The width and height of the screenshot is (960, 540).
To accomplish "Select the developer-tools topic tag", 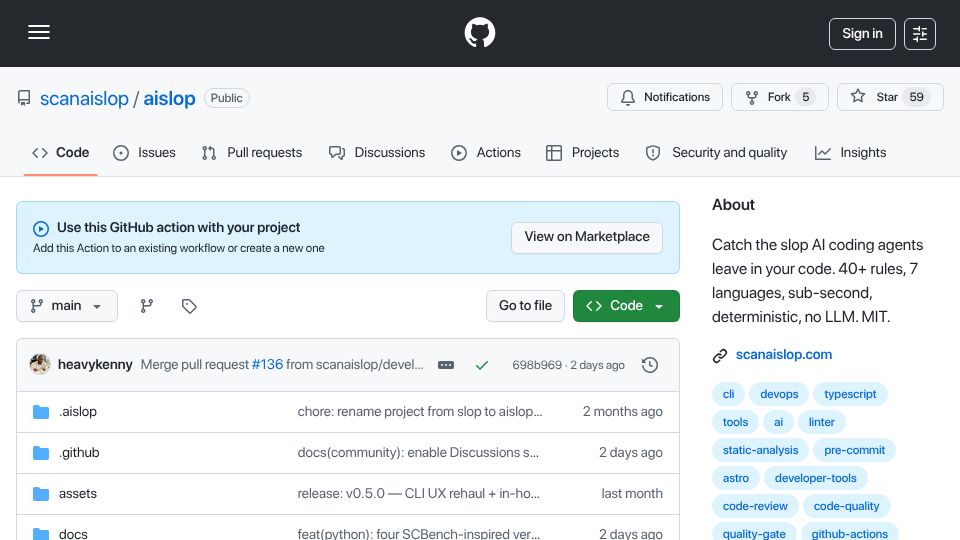I will click(x=816, y=478).
